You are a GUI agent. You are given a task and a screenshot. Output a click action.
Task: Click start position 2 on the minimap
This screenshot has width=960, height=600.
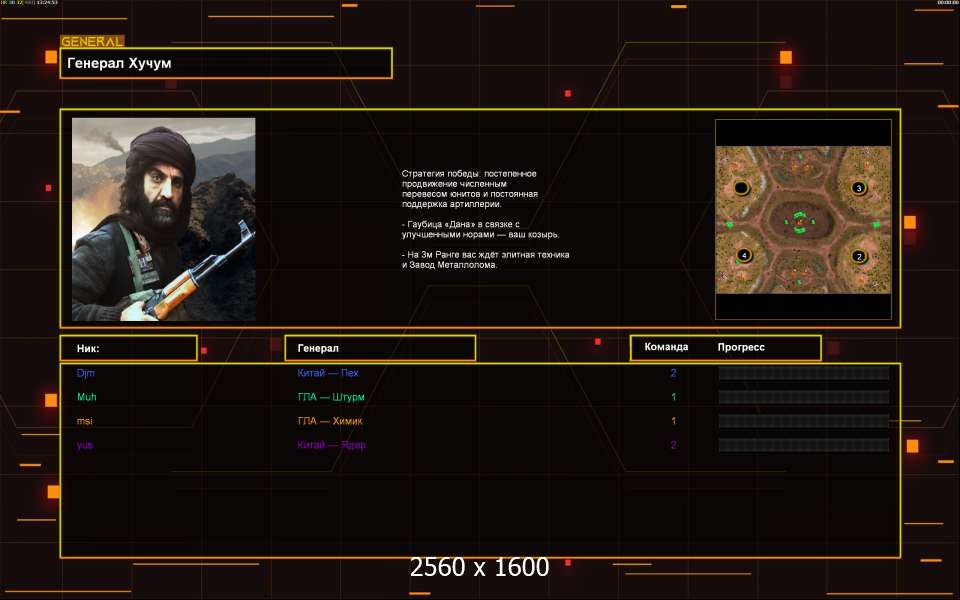tap(858, 256)
